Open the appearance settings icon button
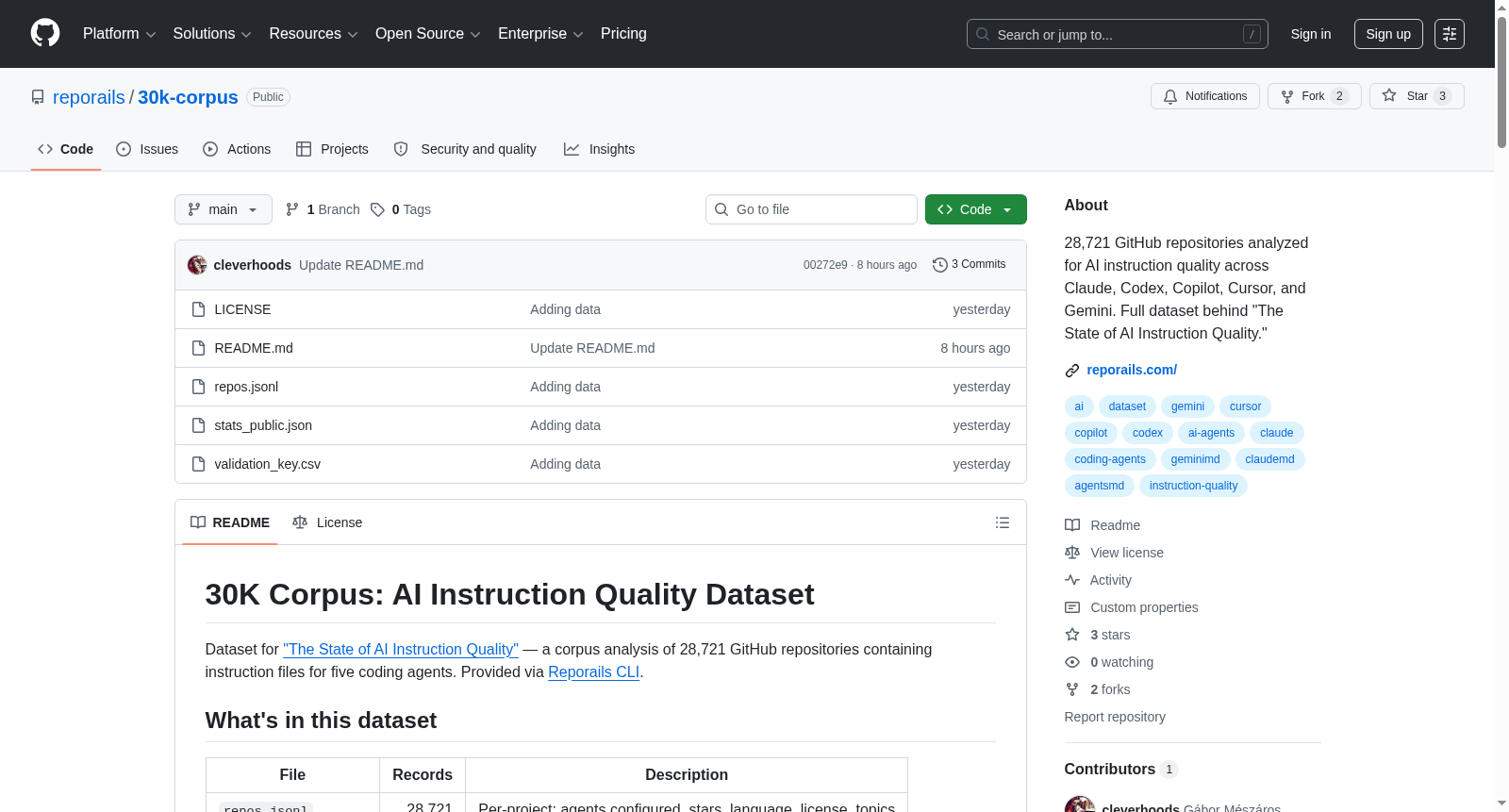 coord(1450,34)
